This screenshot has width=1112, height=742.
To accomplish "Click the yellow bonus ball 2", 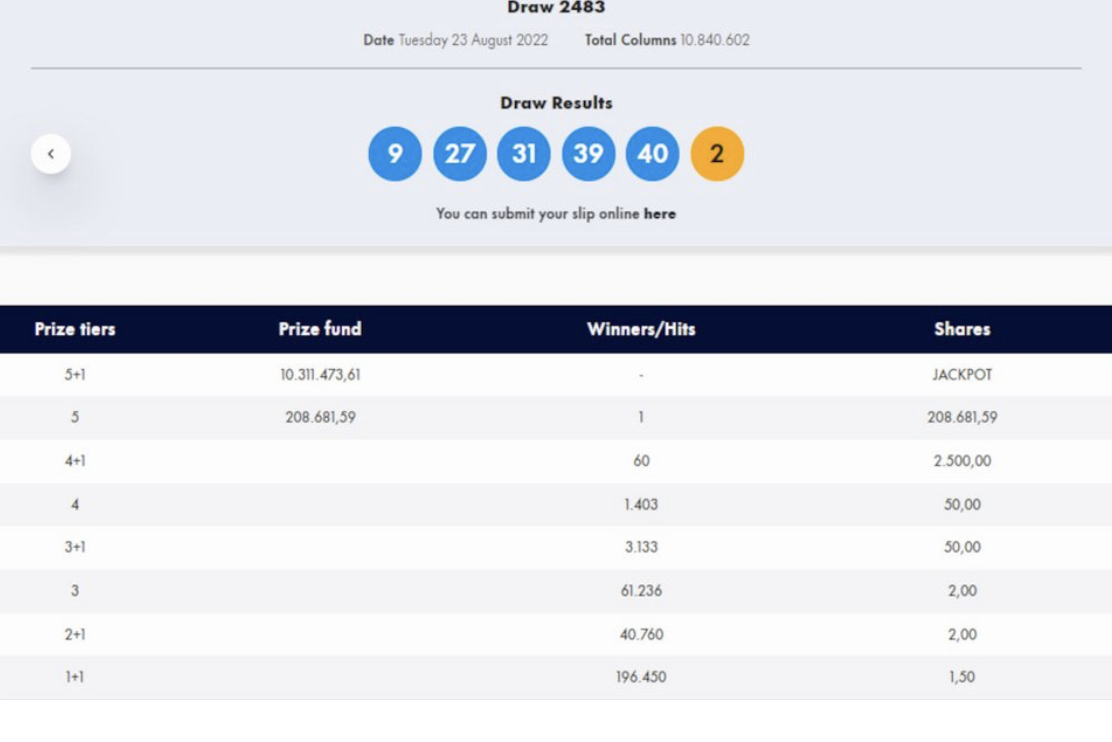I will 717,154.
